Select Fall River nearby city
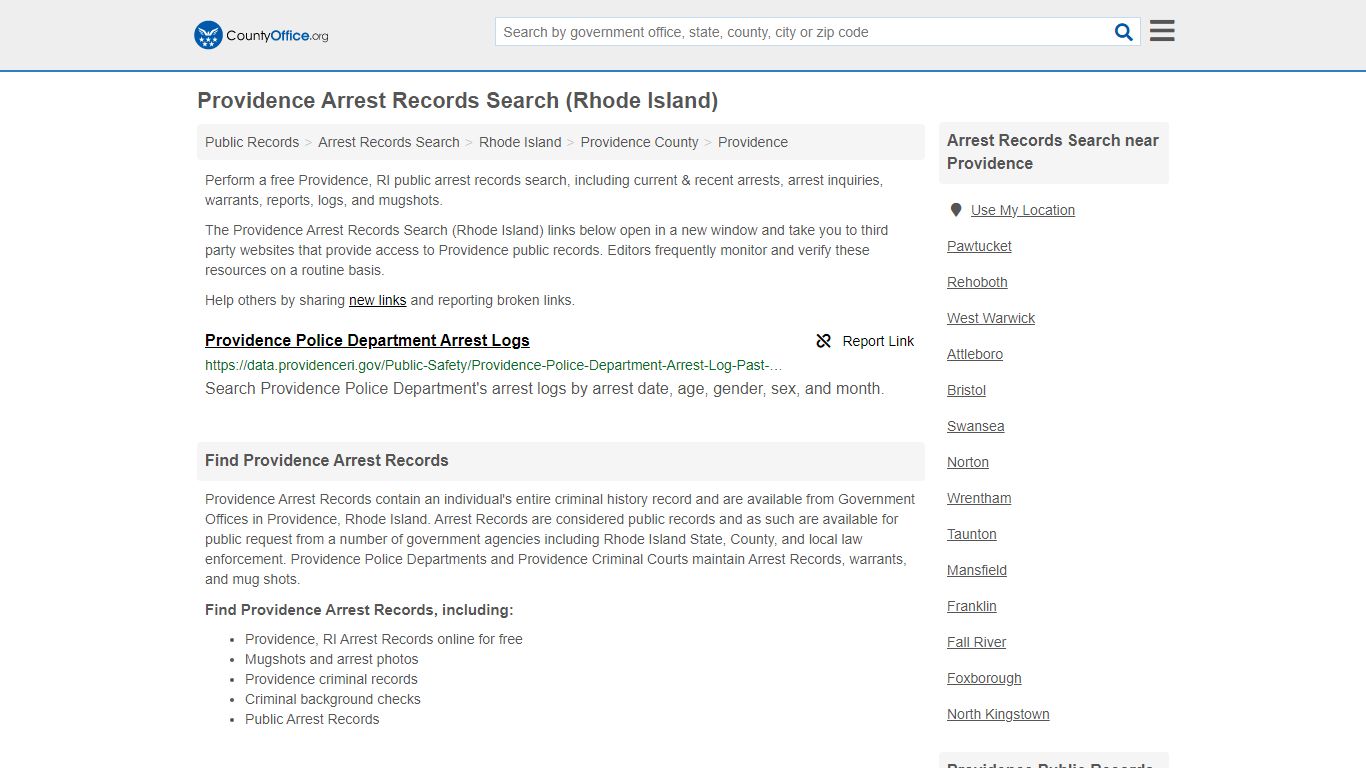This screenshot has height=768, width=1366. pos(977,642)
